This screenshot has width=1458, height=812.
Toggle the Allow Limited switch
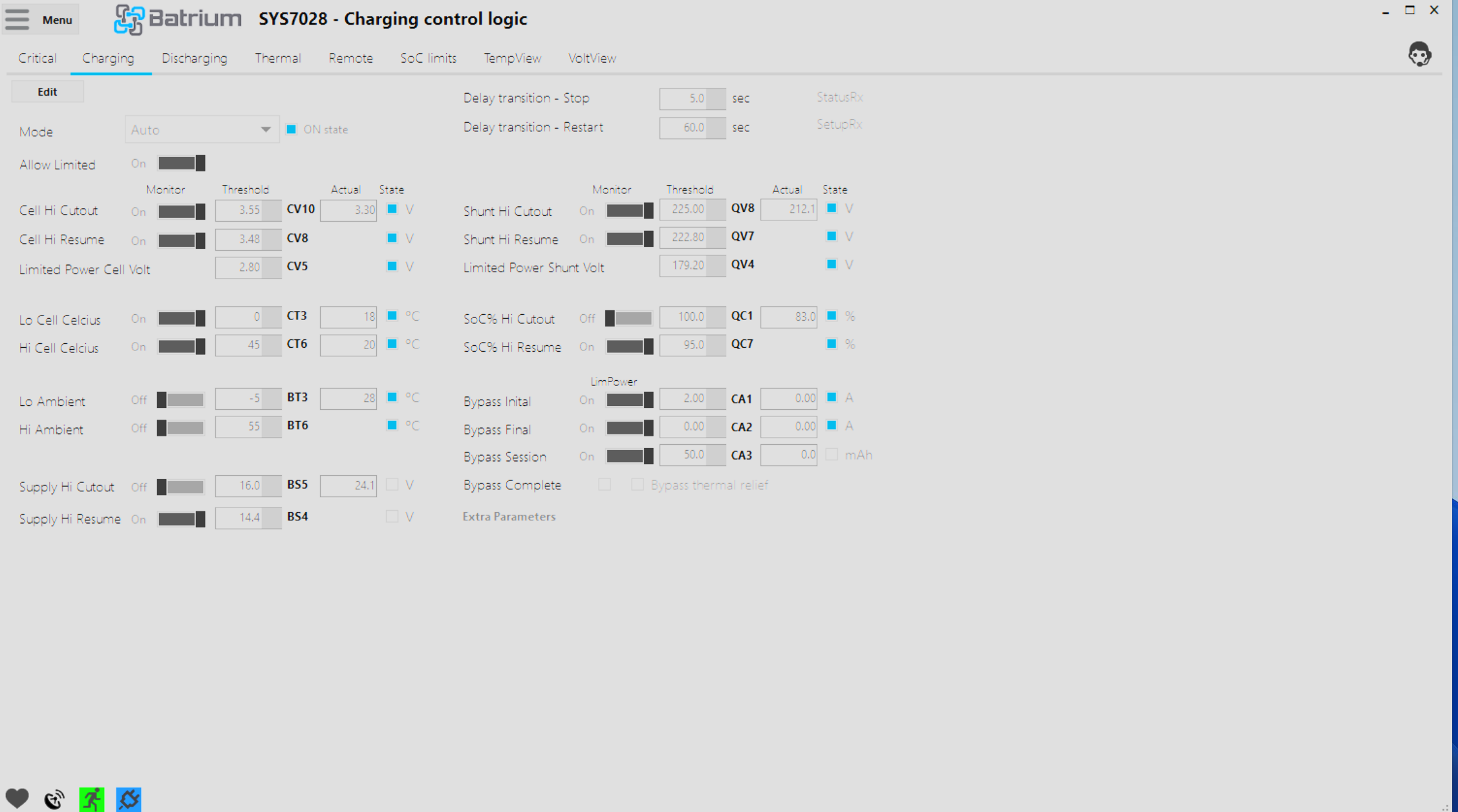182,164
